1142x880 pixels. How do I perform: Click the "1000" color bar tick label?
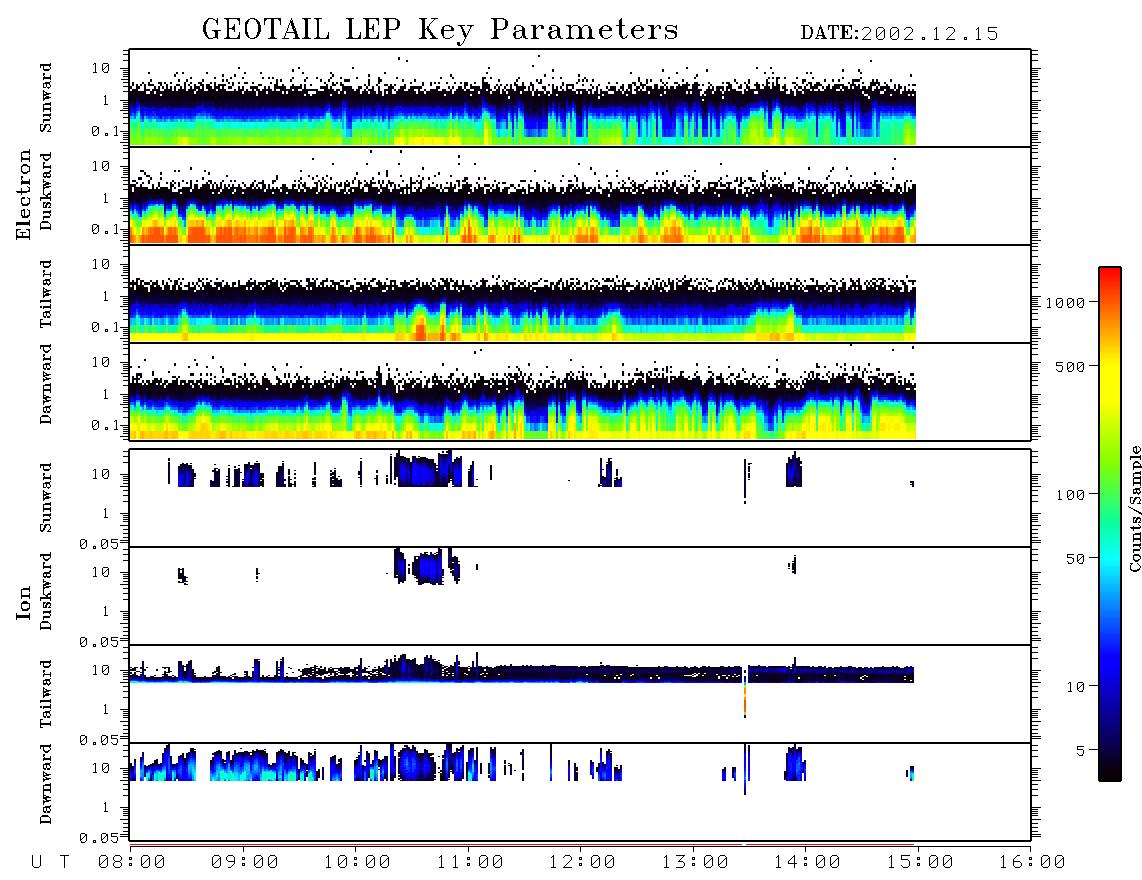click(x=1065, y=303)
